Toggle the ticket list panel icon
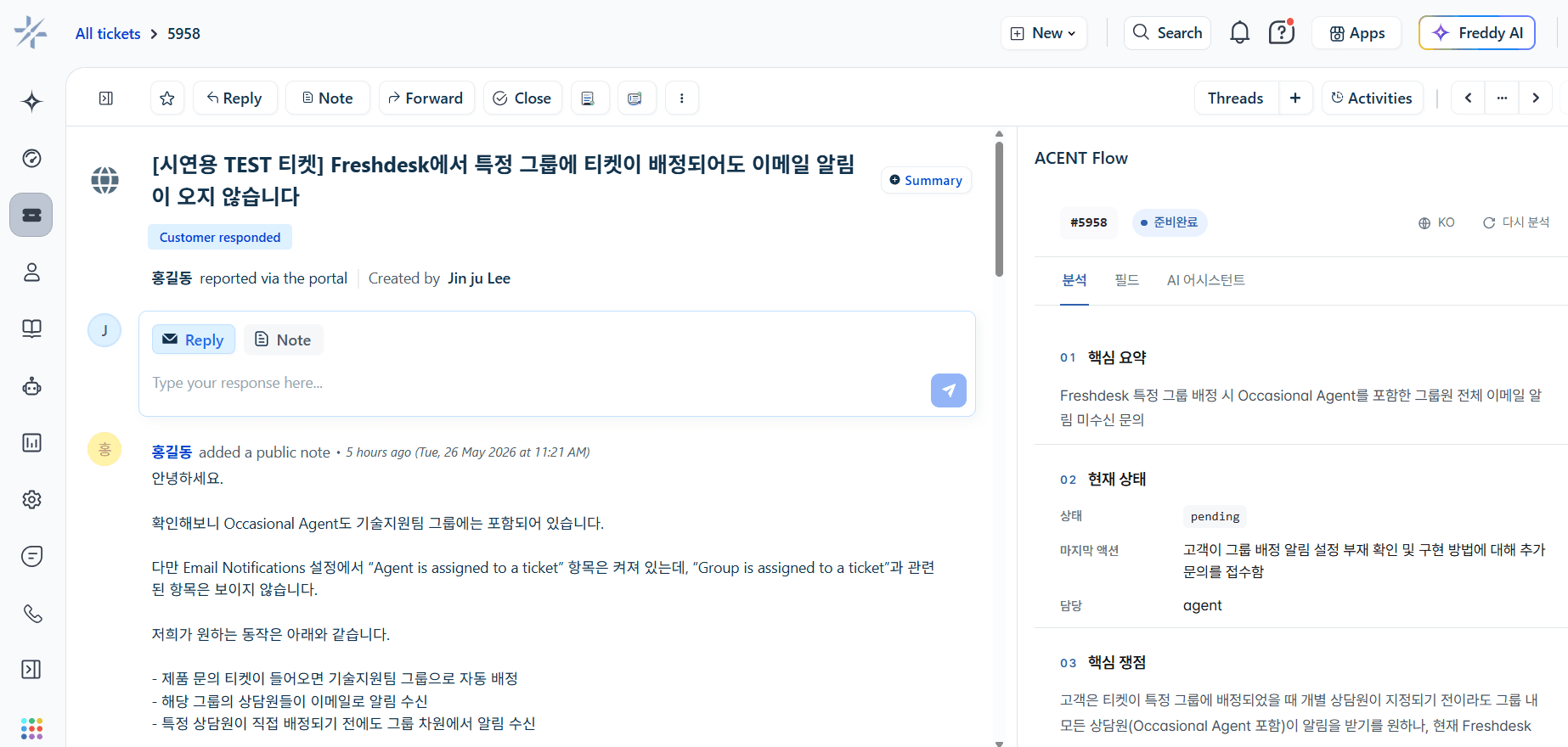This screenshot has height=747, width=1568. tap(106, 98)
